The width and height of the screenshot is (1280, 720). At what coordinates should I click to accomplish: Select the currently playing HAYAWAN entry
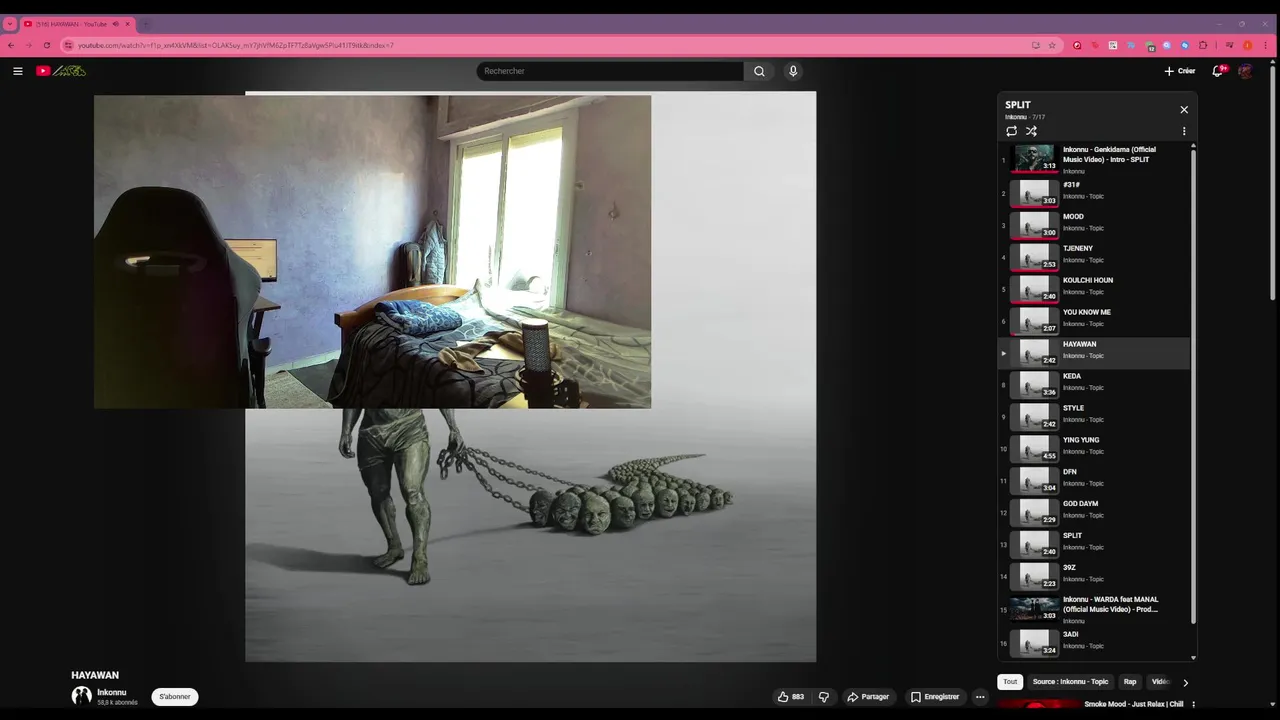pos(1094,352)
